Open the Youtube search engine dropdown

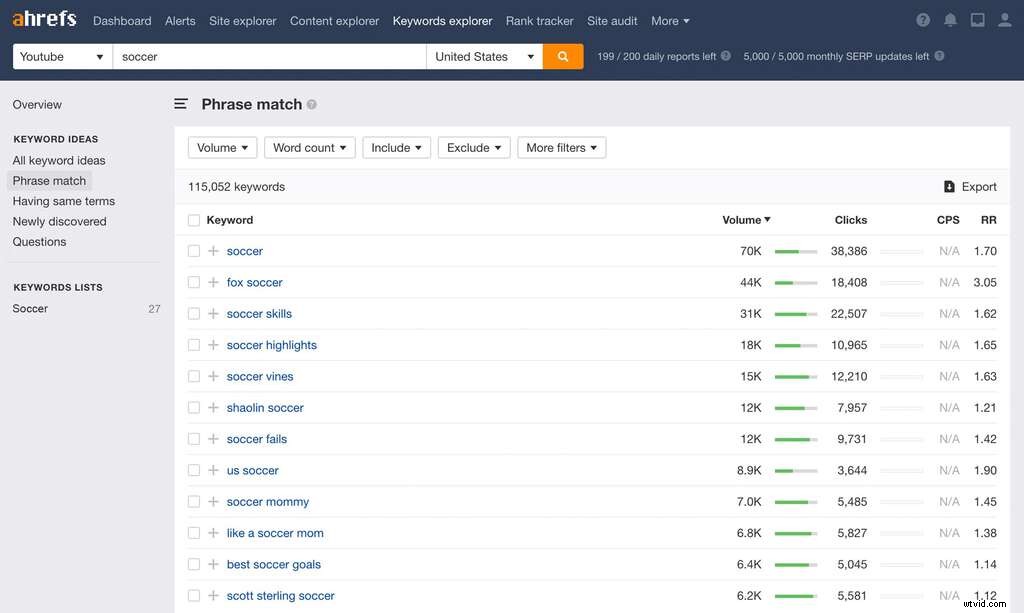tap(60, 56)
